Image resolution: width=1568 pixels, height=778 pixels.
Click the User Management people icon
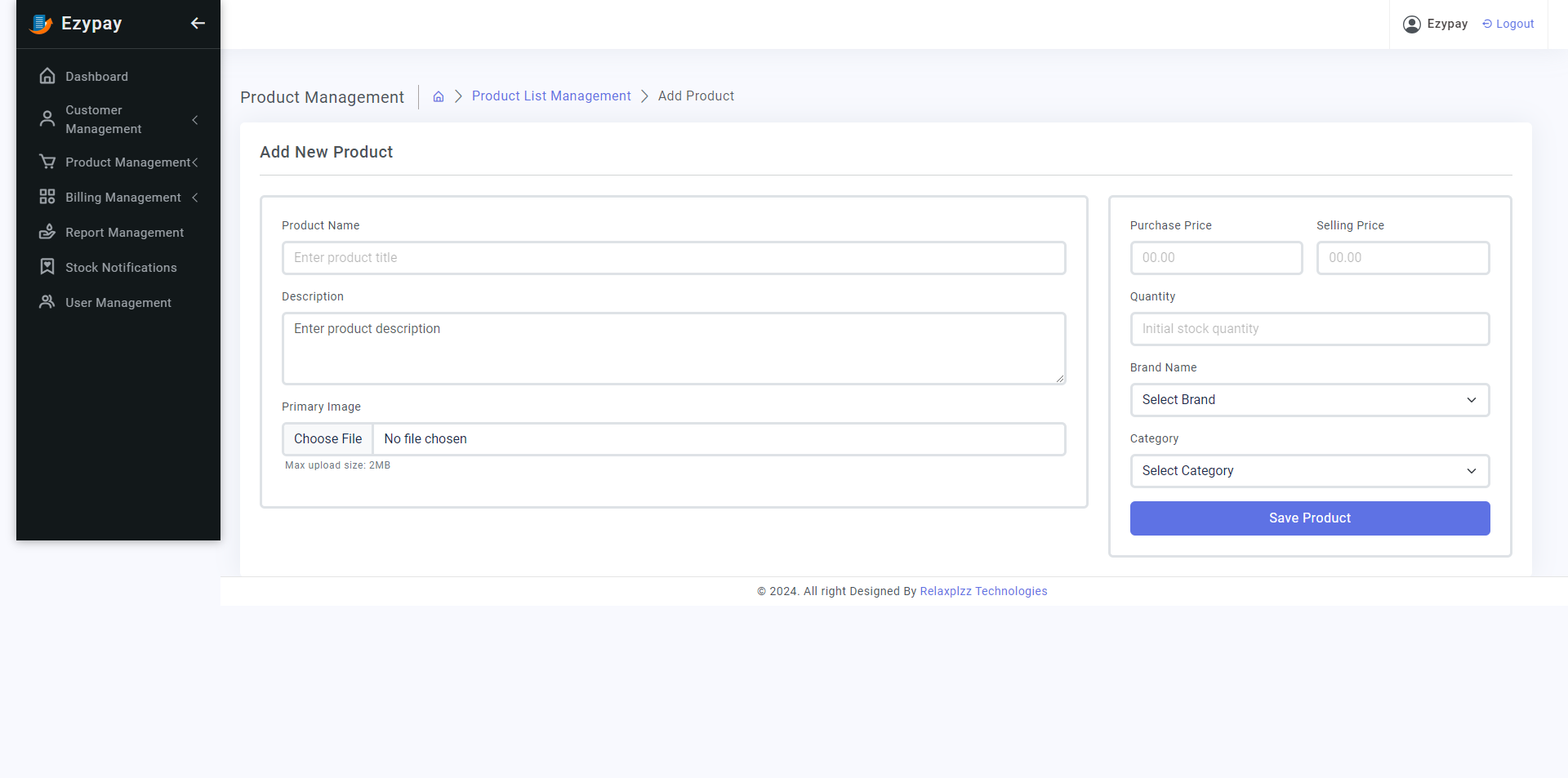(47, 302)
